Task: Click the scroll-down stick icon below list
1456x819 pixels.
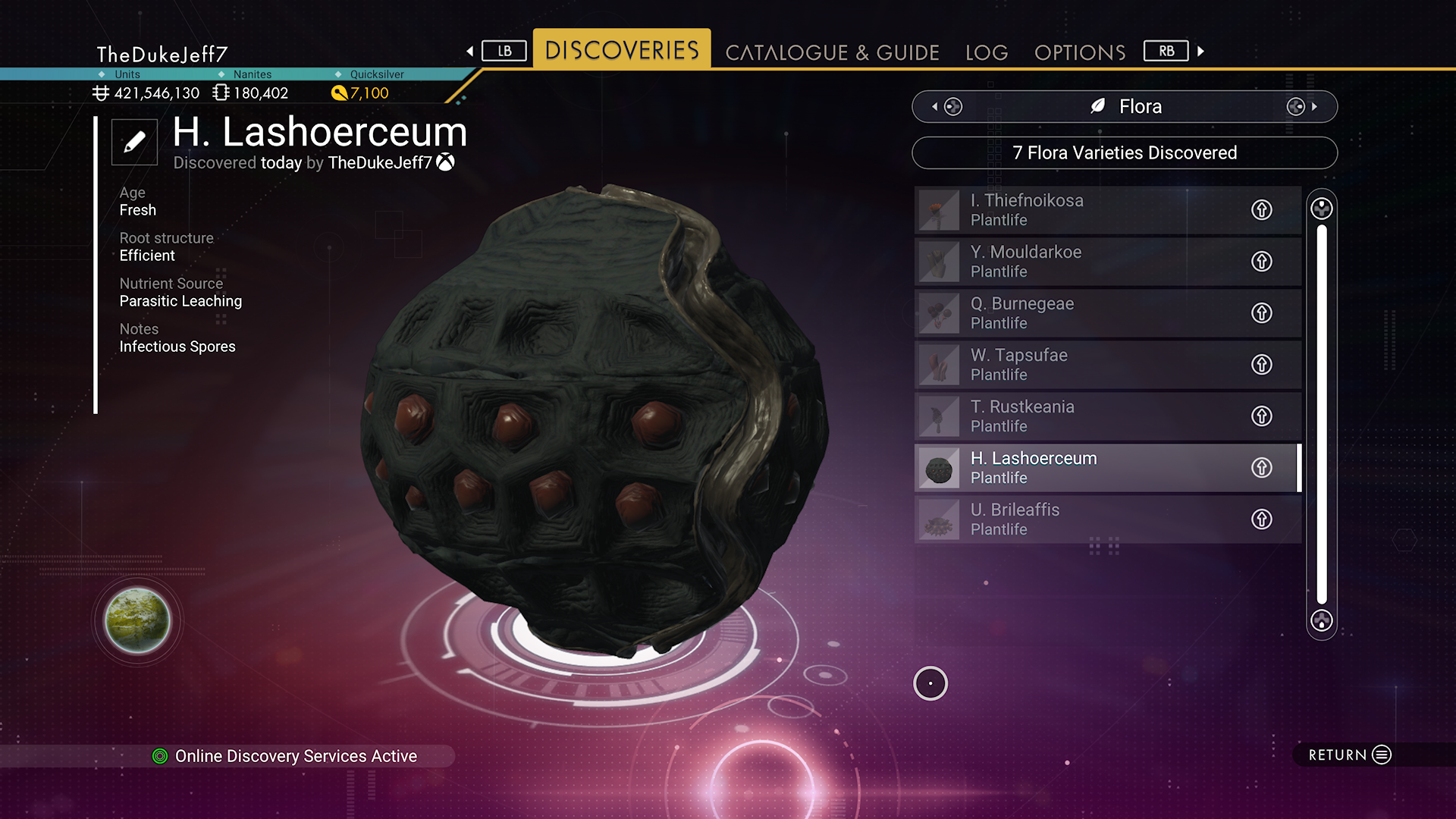Action: coord(1321,621)
